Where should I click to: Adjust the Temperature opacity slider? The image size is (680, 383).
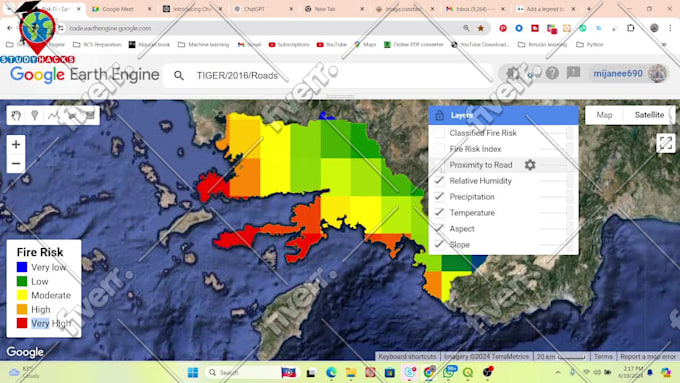pos(556,213)
